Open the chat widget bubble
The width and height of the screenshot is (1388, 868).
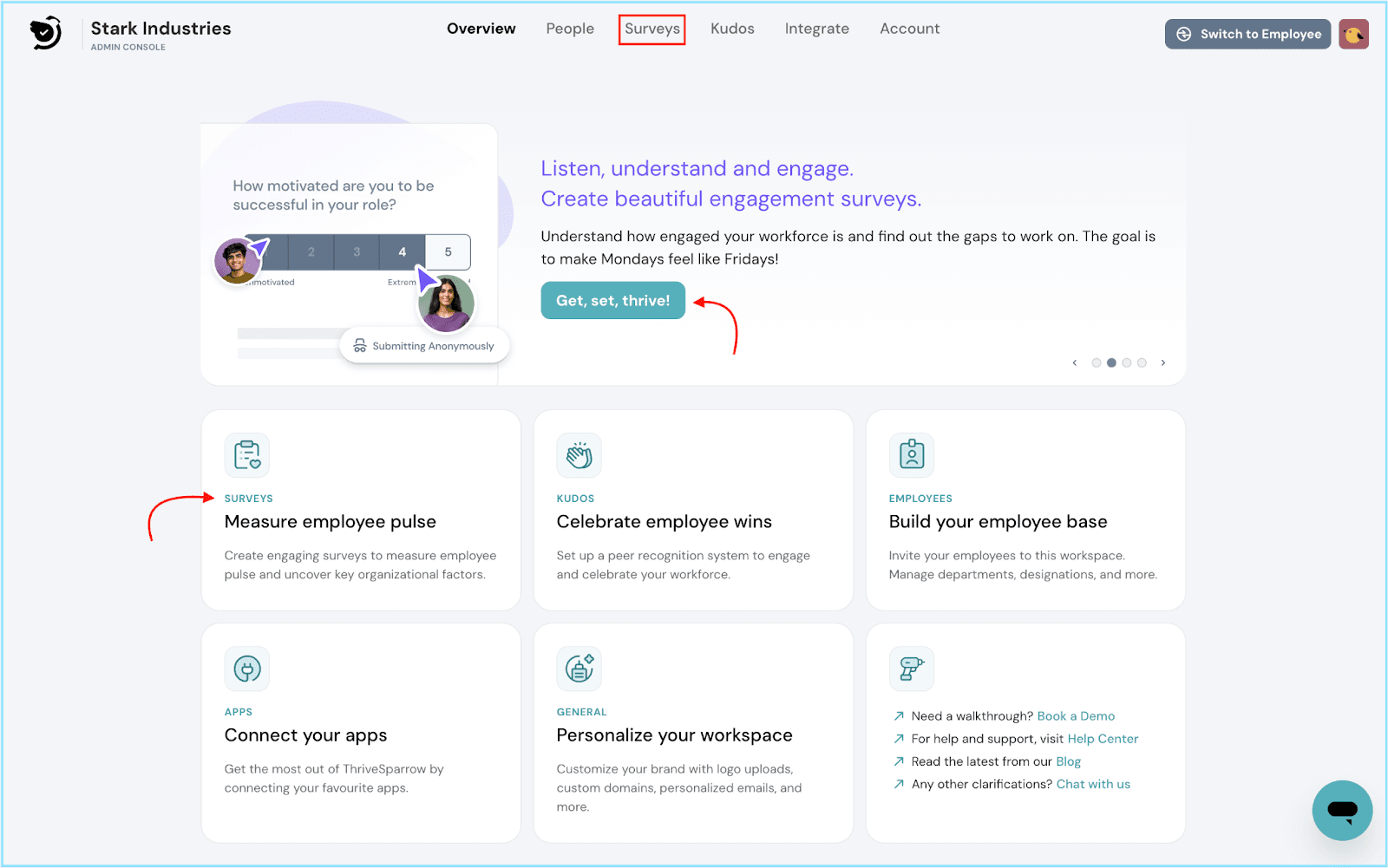pos(1342,811)
